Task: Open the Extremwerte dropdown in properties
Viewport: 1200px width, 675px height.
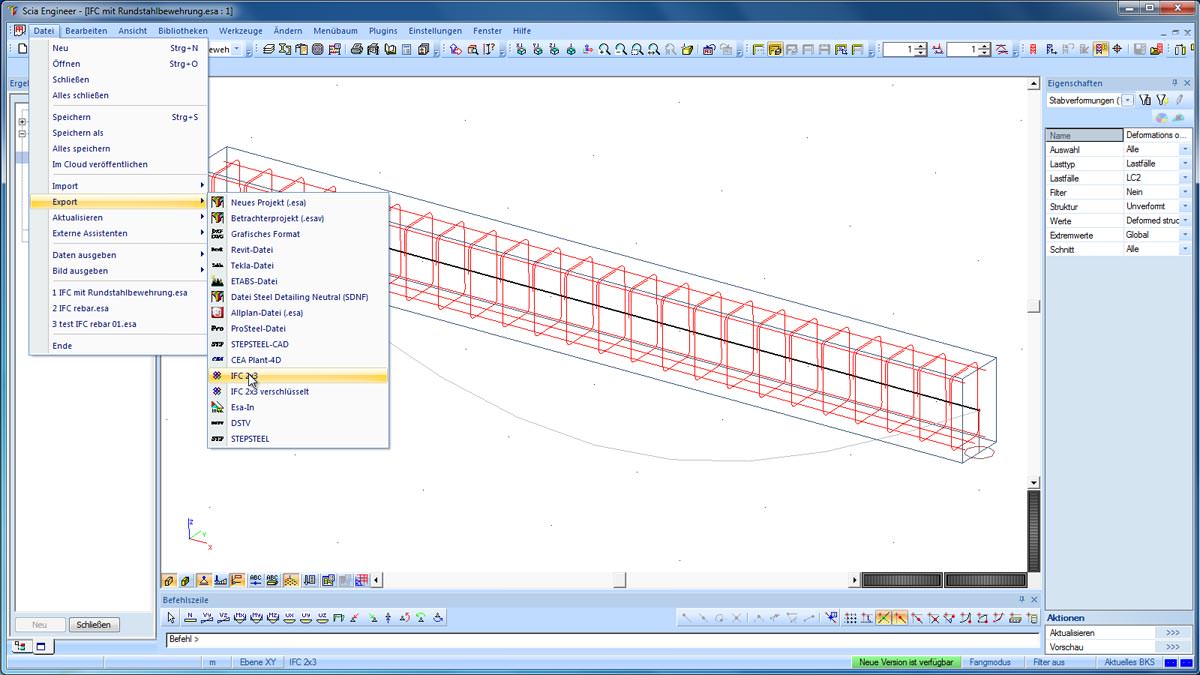Action: tap(1185, 235)
